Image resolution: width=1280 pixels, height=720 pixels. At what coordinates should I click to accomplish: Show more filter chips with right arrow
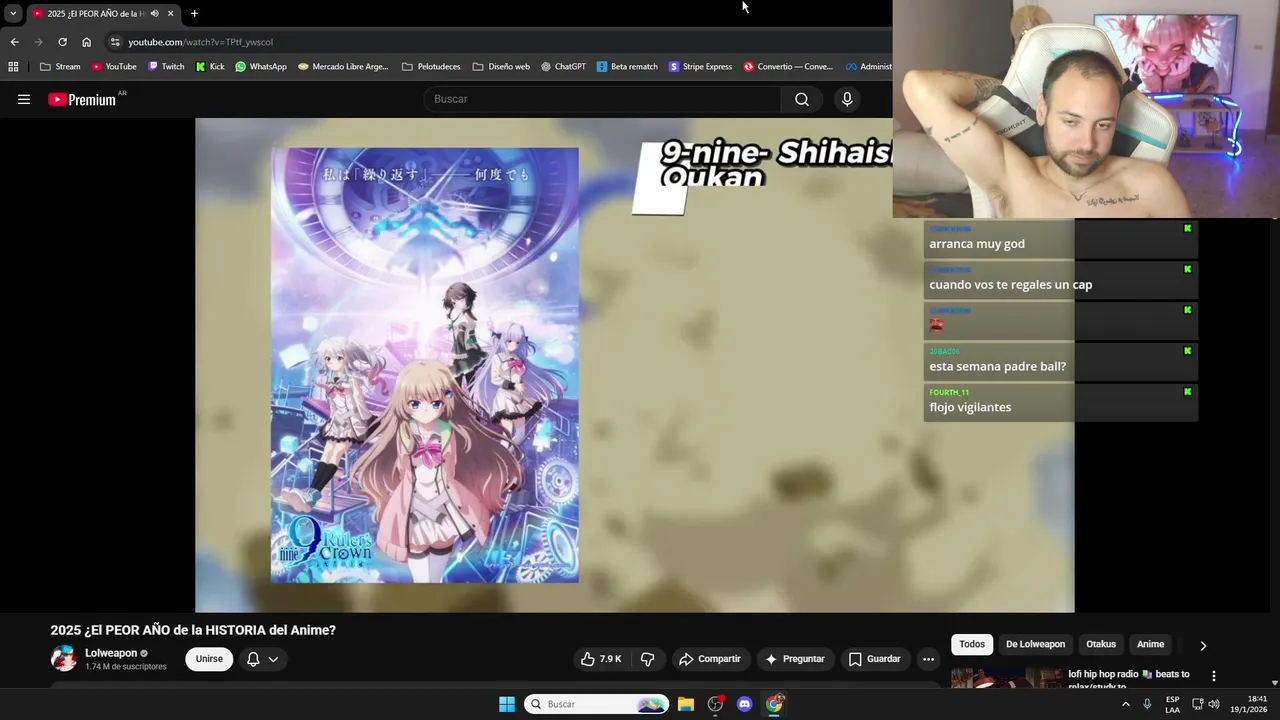(x=1203, y=645)
